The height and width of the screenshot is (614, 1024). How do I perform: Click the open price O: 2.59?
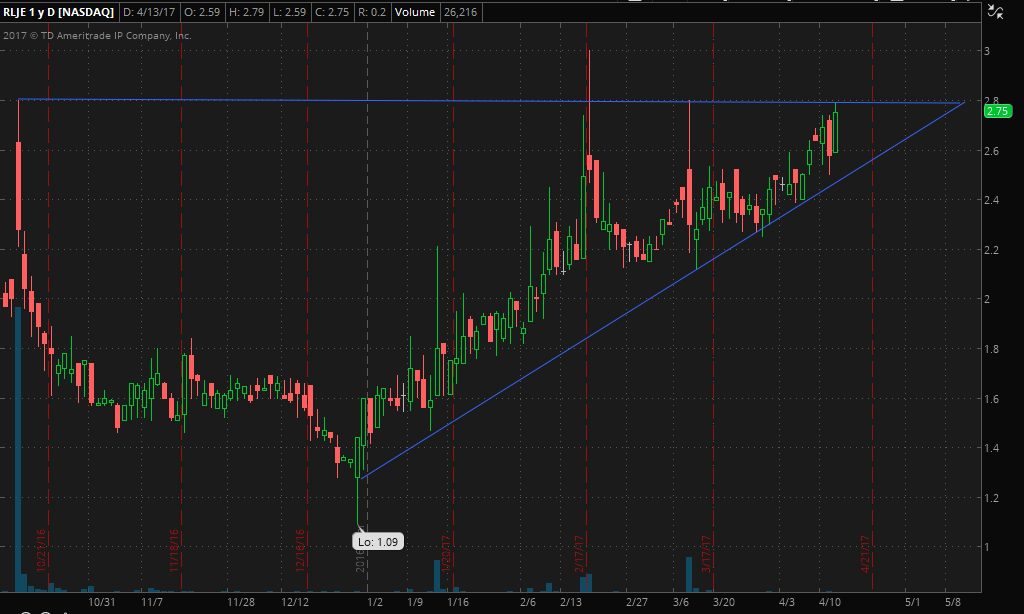pos(202,12)
